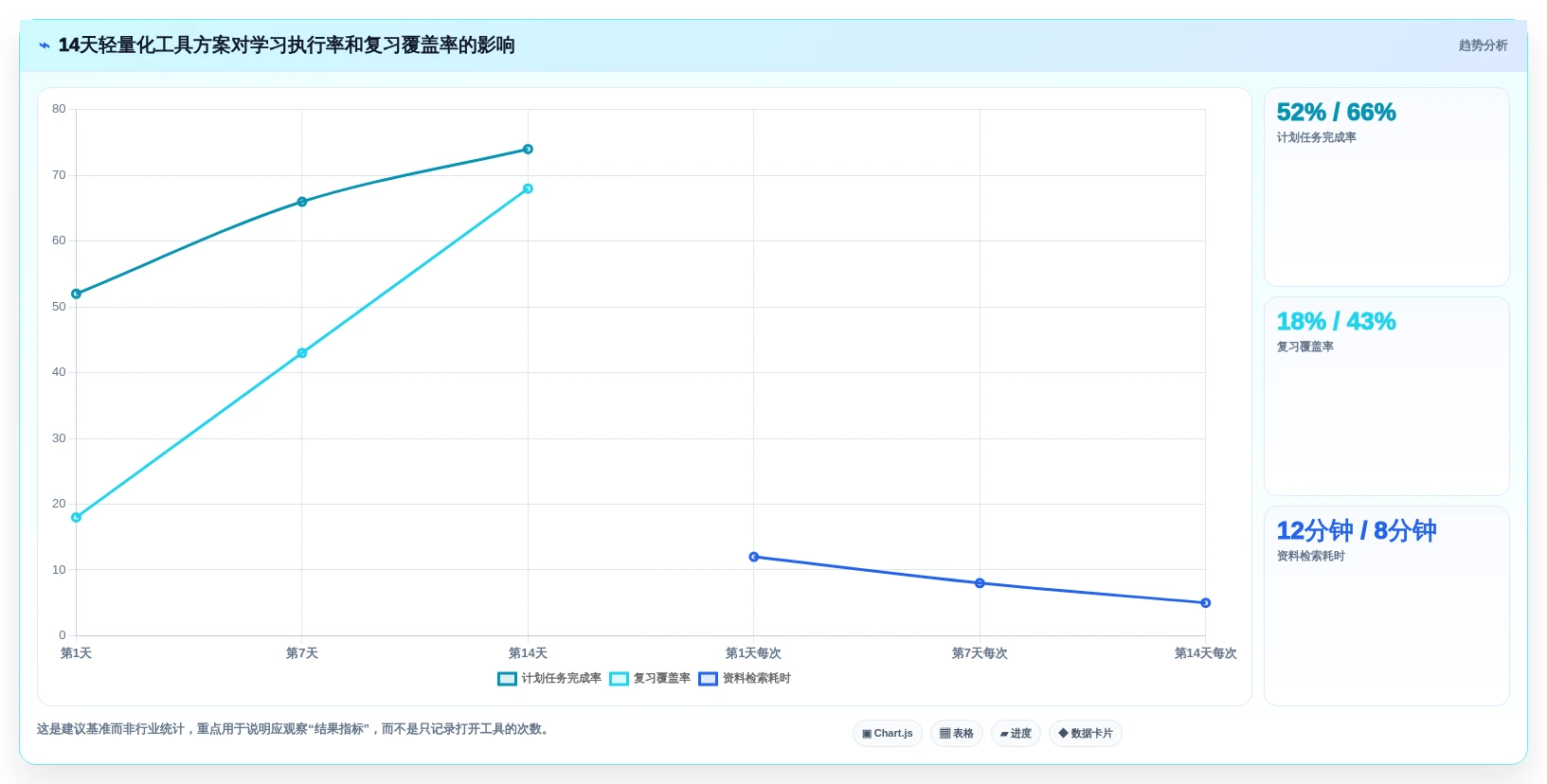
Task: Click the completion-rate data point at 第14天
Action: tap(528, 150)
